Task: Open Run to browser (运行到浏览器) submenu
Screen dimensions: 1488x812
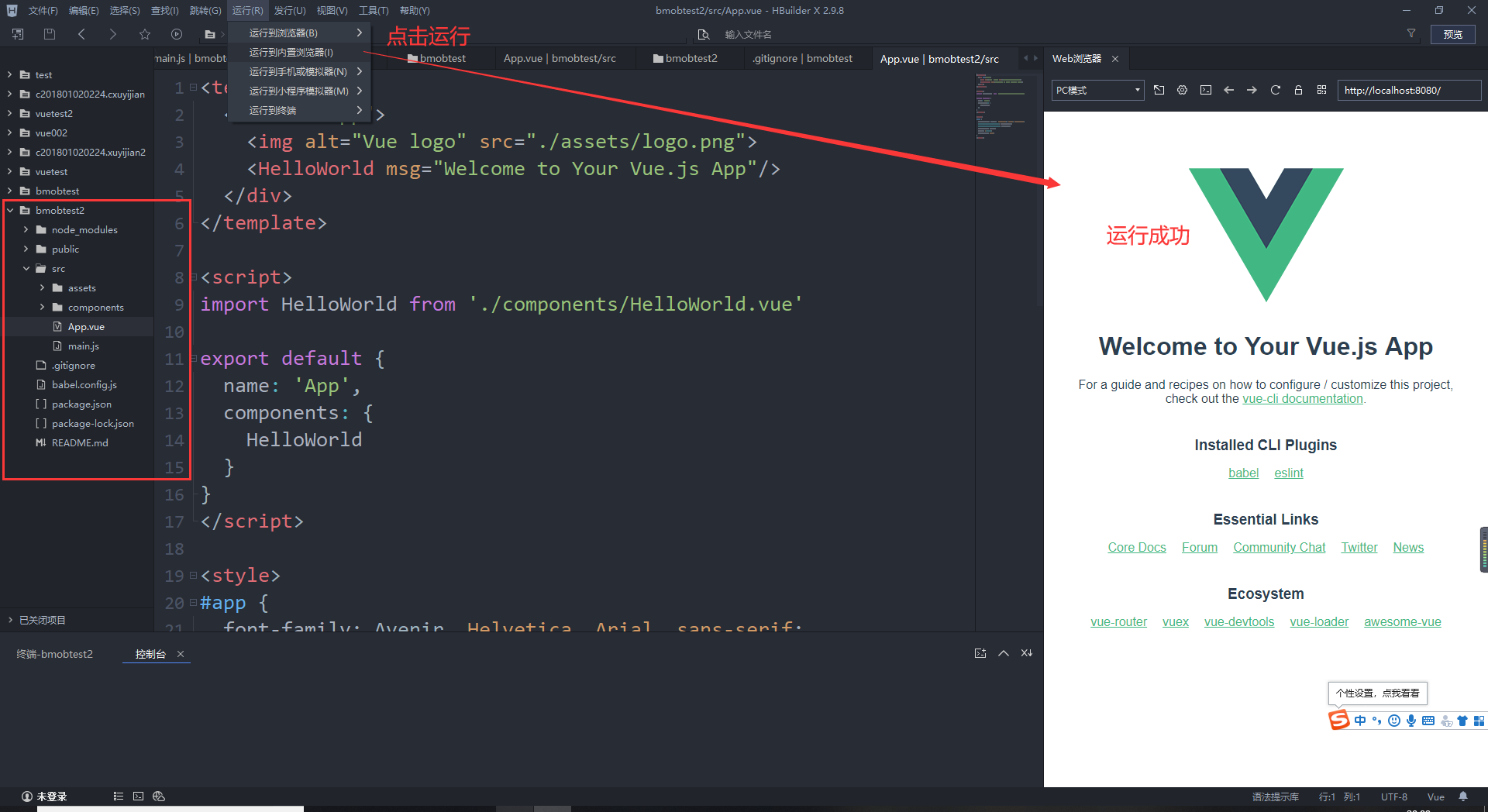Action: [x=299, y=33]
